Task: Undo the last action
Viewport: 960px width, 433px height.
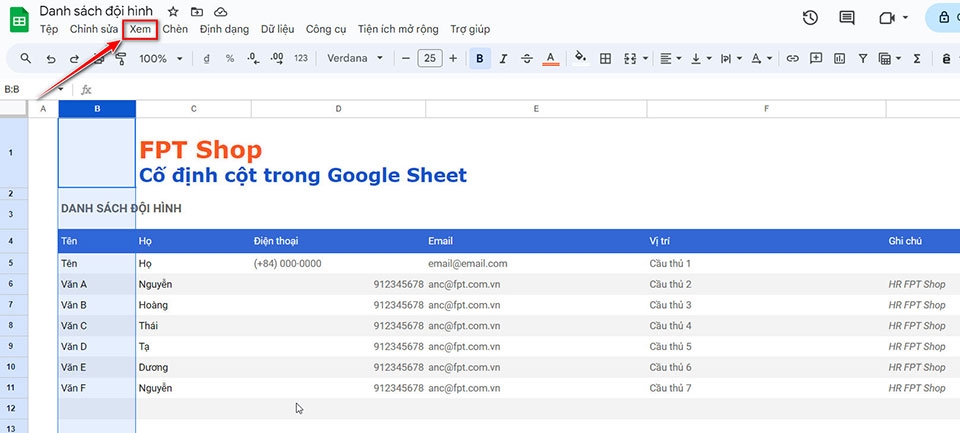Action: [51, 59]
